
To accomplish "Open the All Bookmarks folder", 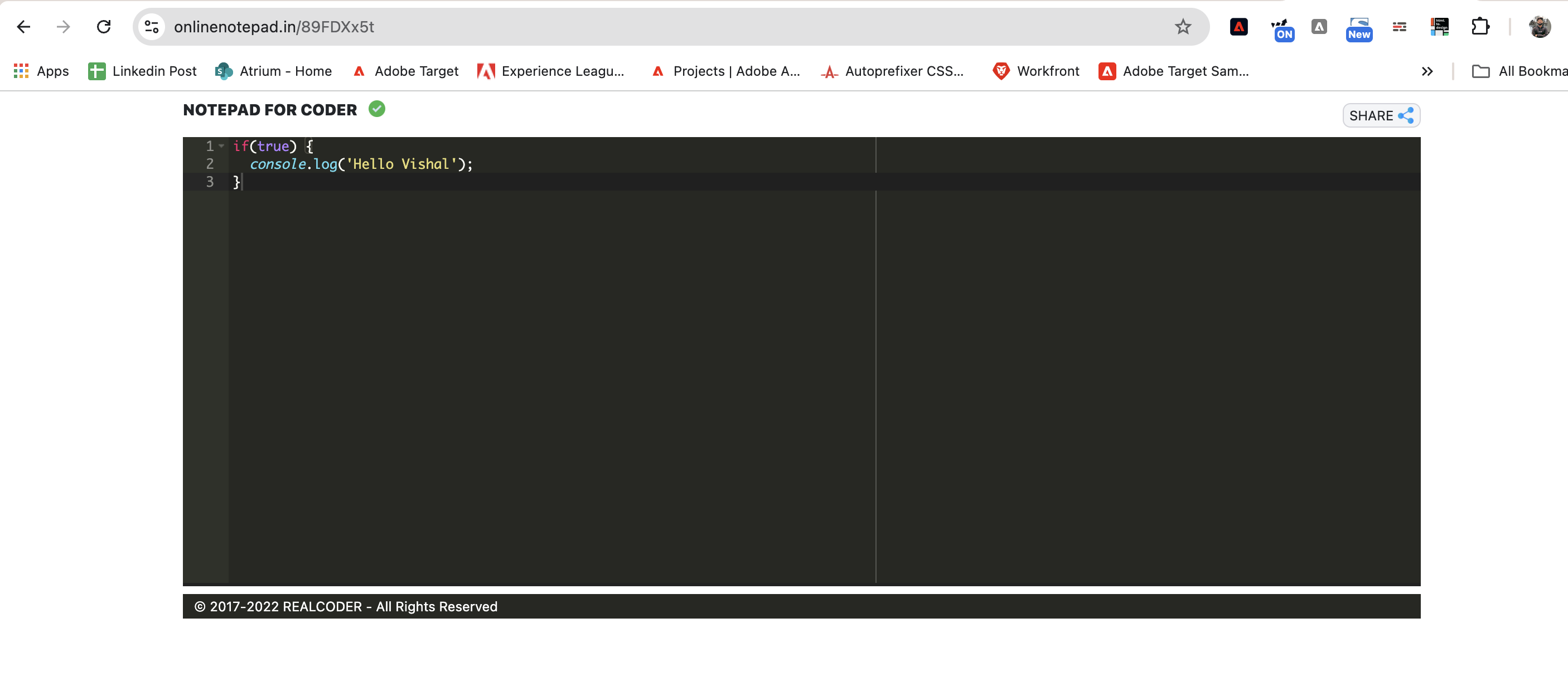I will point(1519,71).
